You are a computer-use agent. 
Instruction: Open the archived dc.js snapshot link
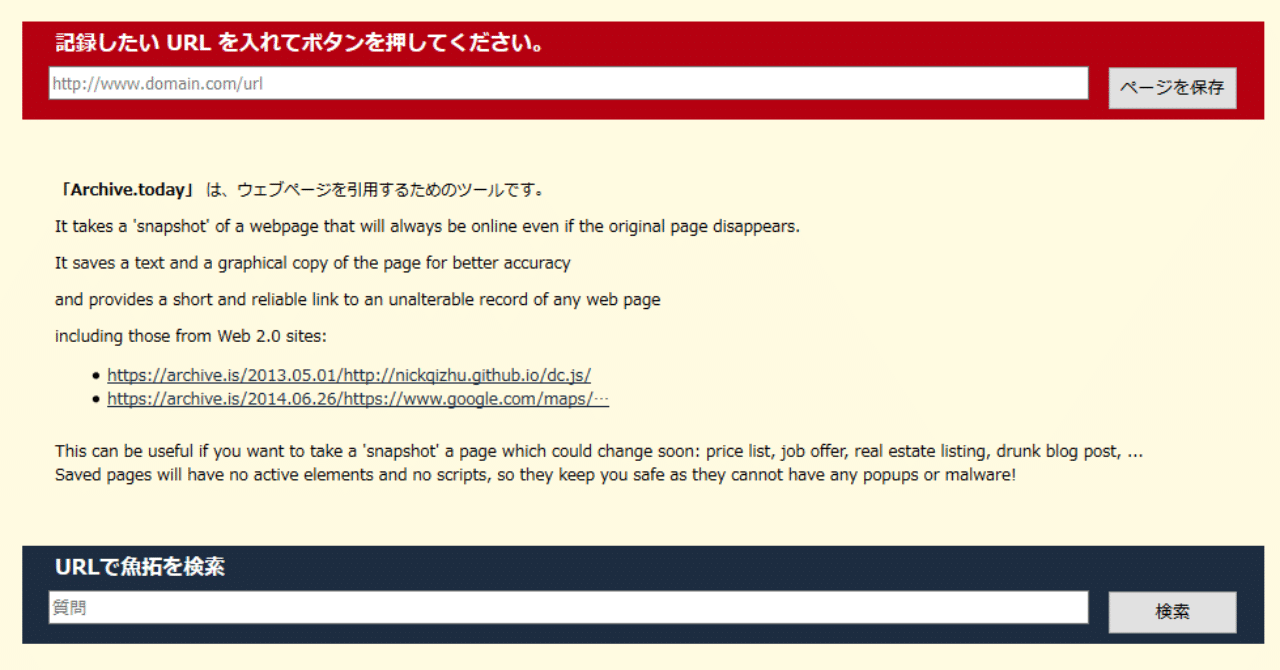click(x=348, y=374)
